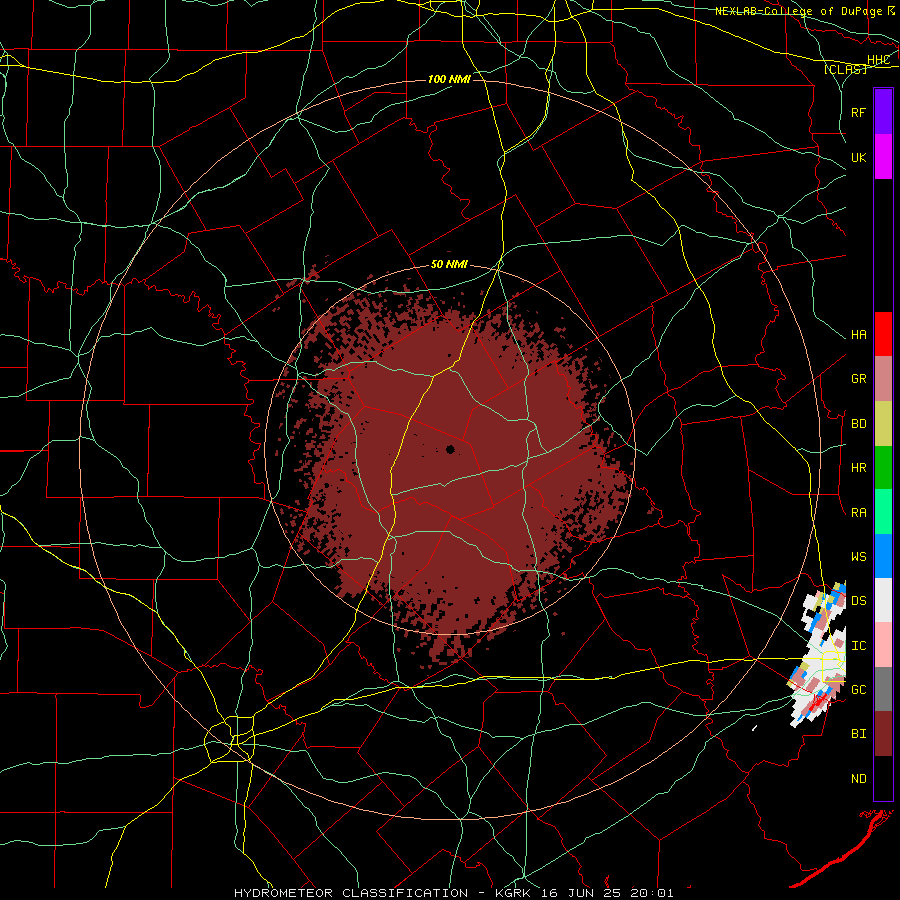Click the HHC product label
This screenshot has width=900, height=900.
tap(878, 60)
